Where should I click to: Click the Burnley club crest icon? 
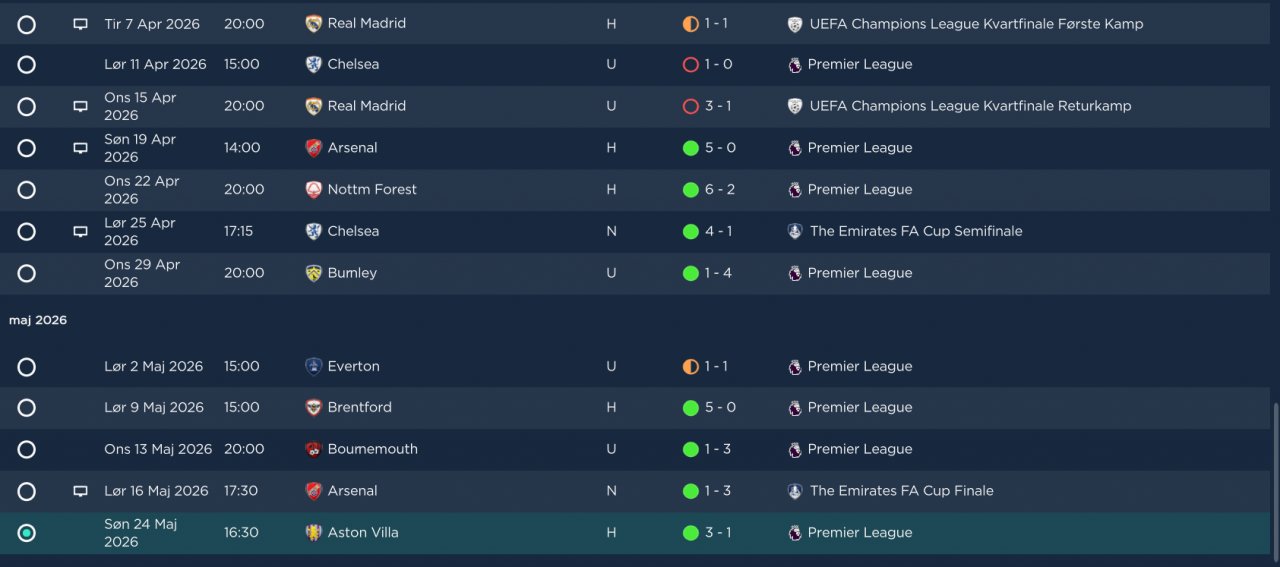click(x=314, y=273)
